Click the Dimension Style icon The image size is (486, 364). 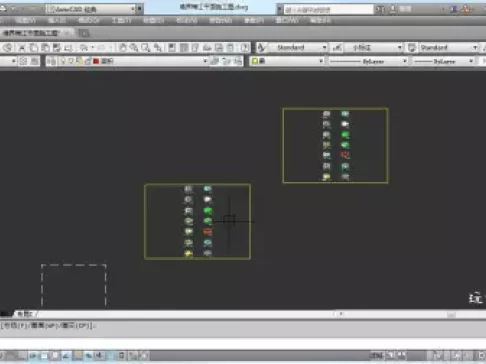click(337, 48)
